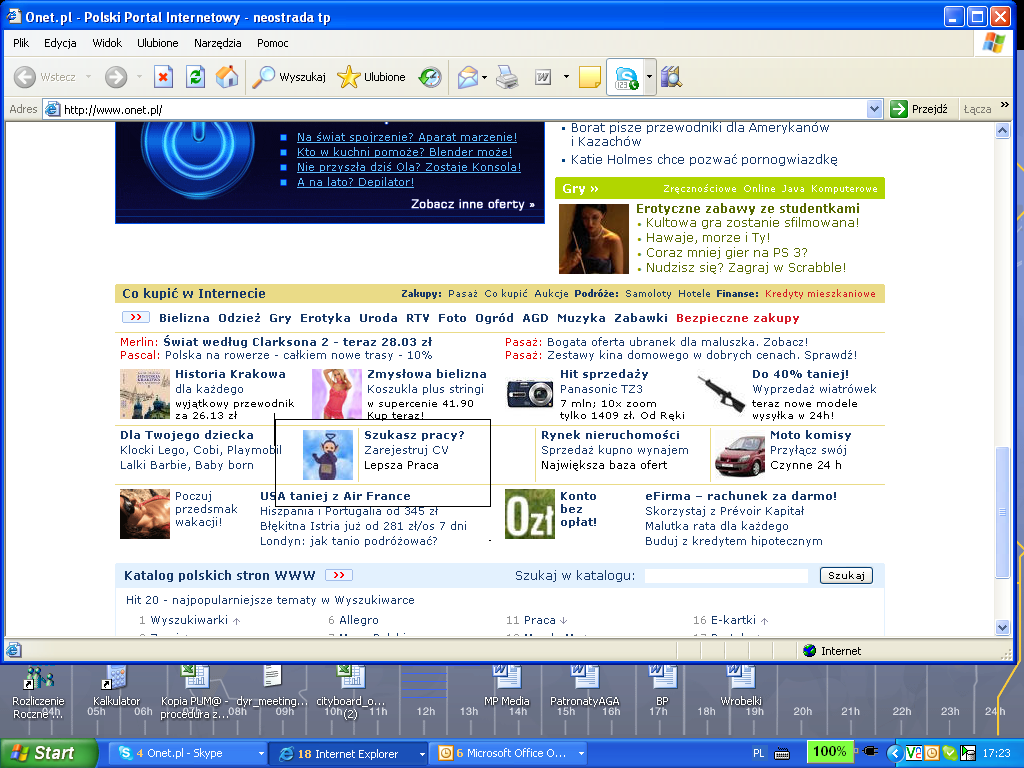Viewport: 1024px width, 768px height.
Task: Click the vertical scrollbar thumb
Action: tap(1002, 511)
